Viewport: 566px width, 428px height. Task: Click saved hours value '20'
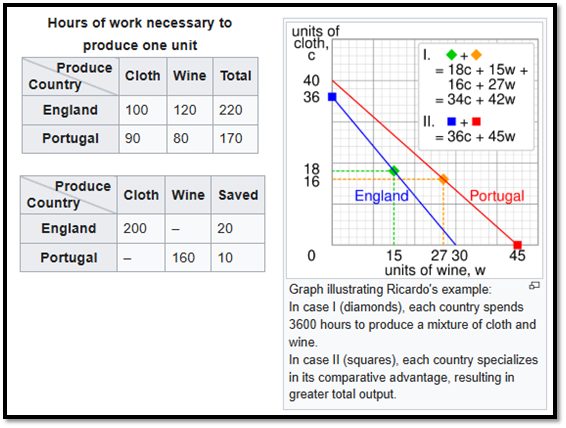[225, 228]
